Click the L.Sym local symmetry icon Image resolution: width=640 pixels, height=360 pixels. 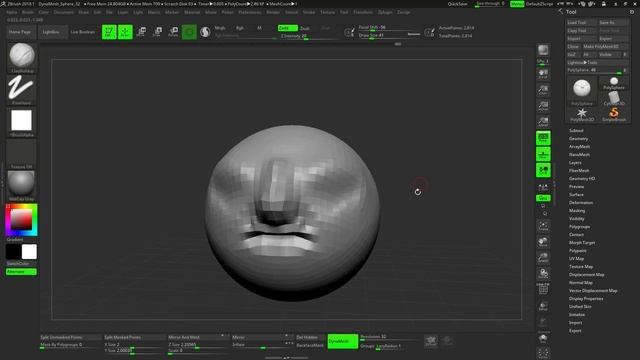pos(543,187)
